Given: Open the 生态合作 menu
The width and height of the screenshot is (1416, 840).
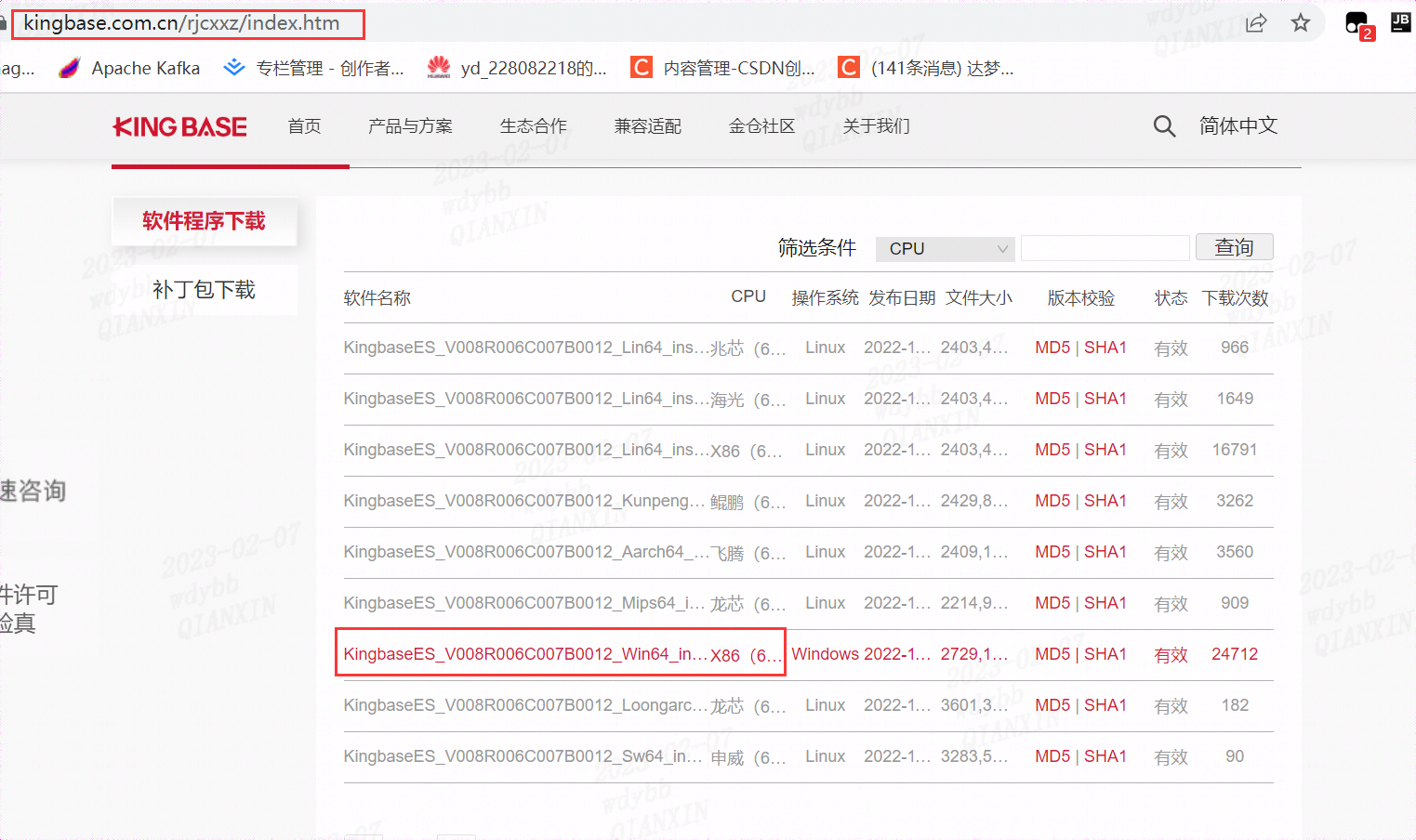Looking at the screenshot, I should [534, 126].
